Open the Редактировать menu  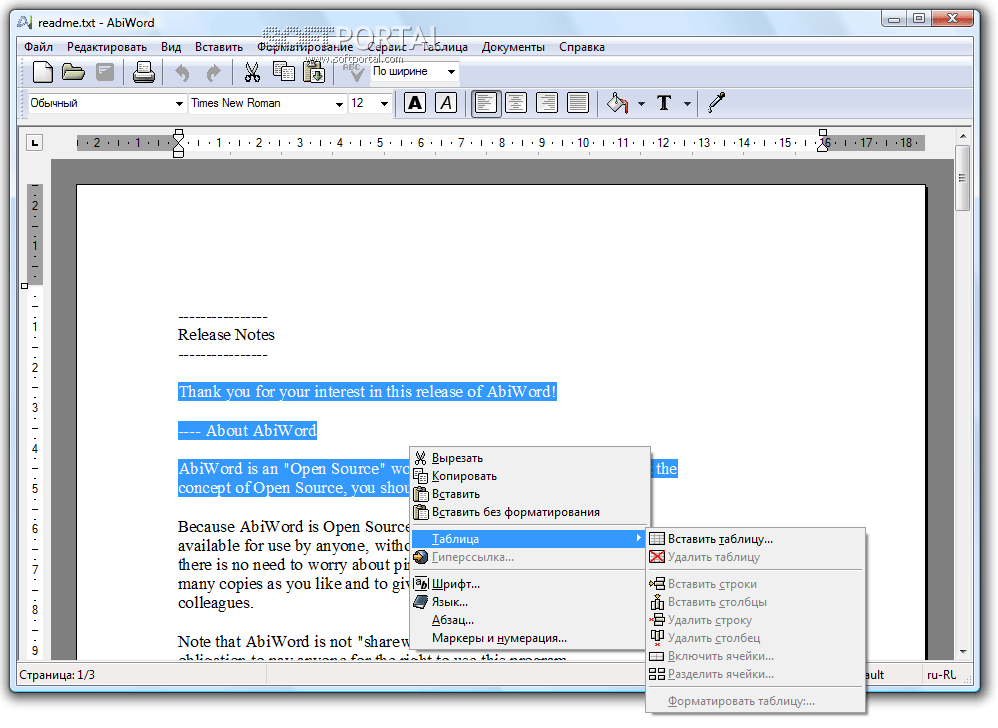(x=107, y=46)
